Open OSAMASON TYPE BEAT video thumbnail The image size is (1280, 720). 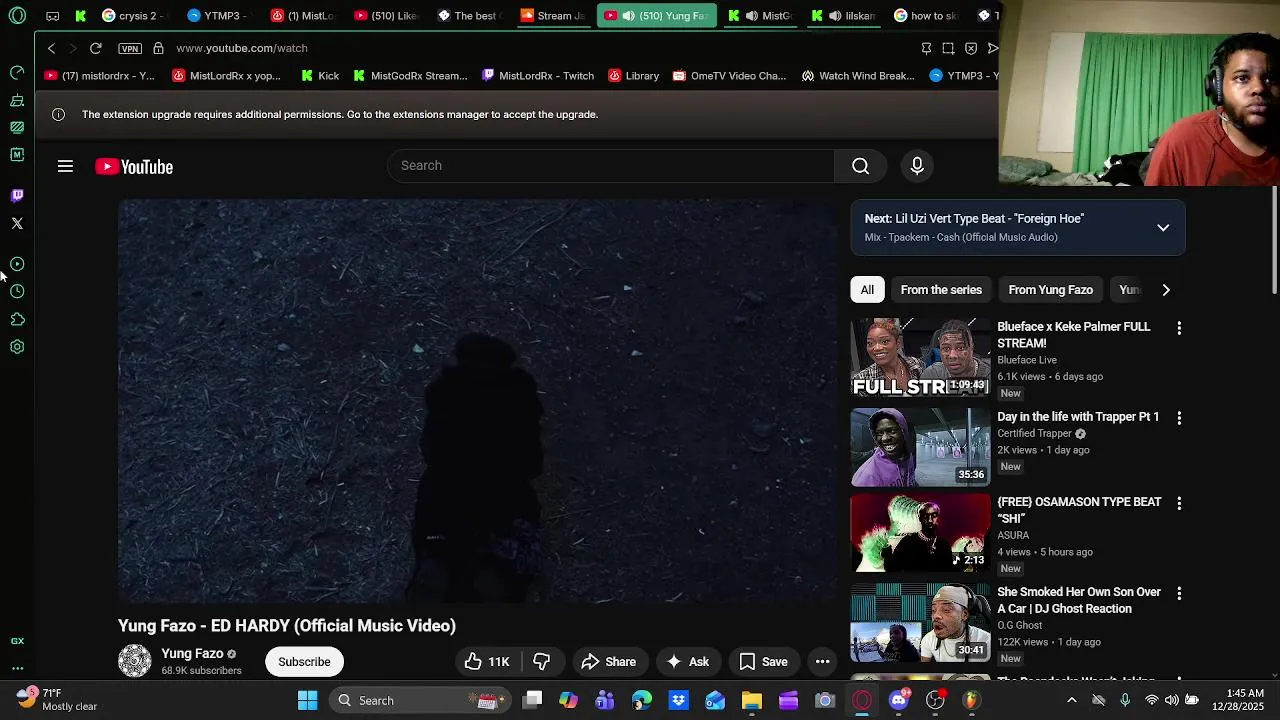click(x=920, y=532)
